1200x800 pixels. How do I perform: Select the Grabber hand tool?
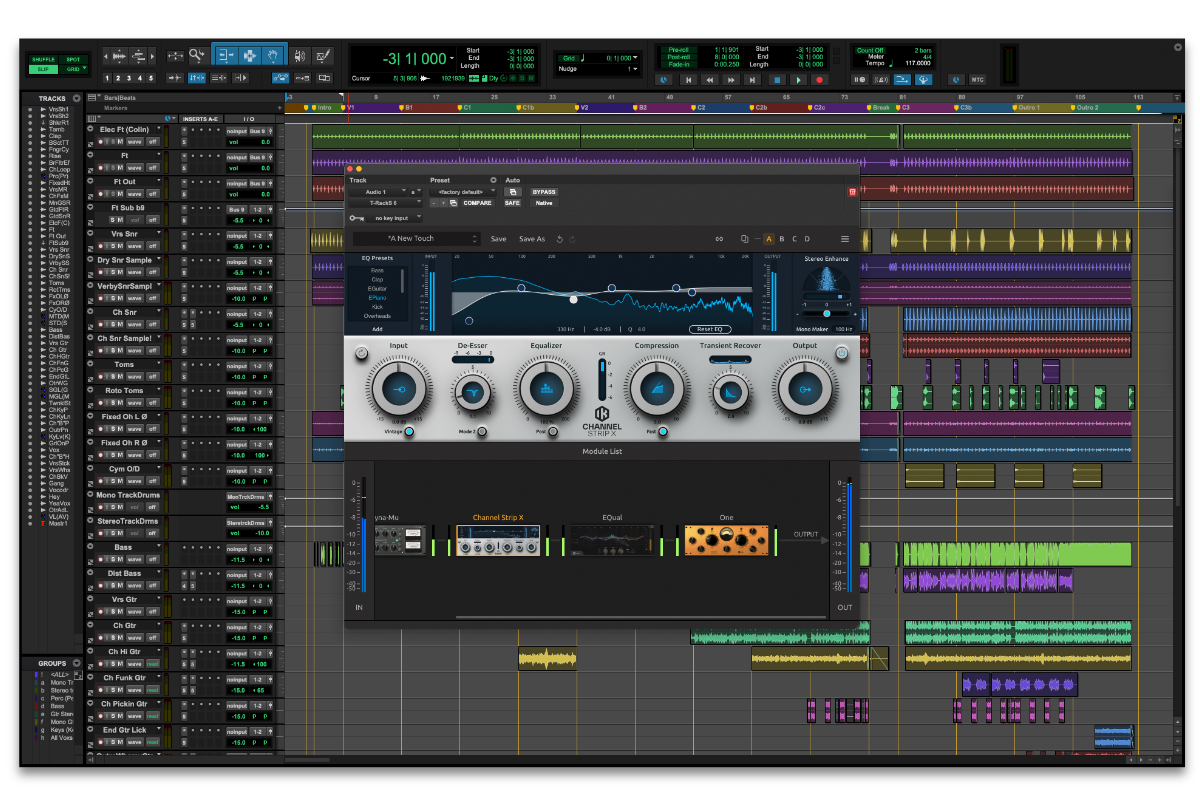273,56
